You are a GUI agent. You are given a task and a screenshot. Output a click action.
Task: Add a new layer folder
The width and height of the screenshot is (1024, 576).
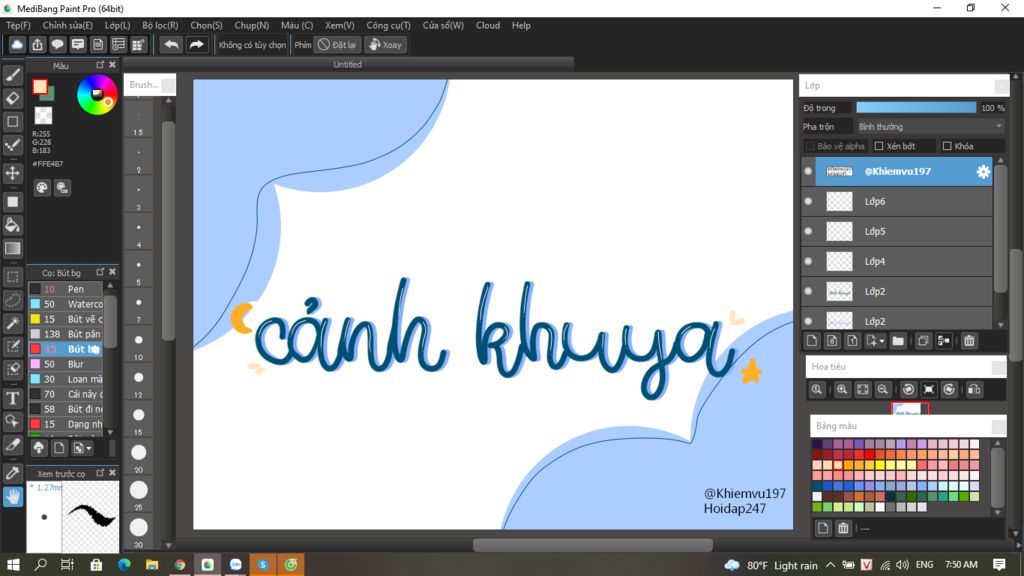[898, 340]
